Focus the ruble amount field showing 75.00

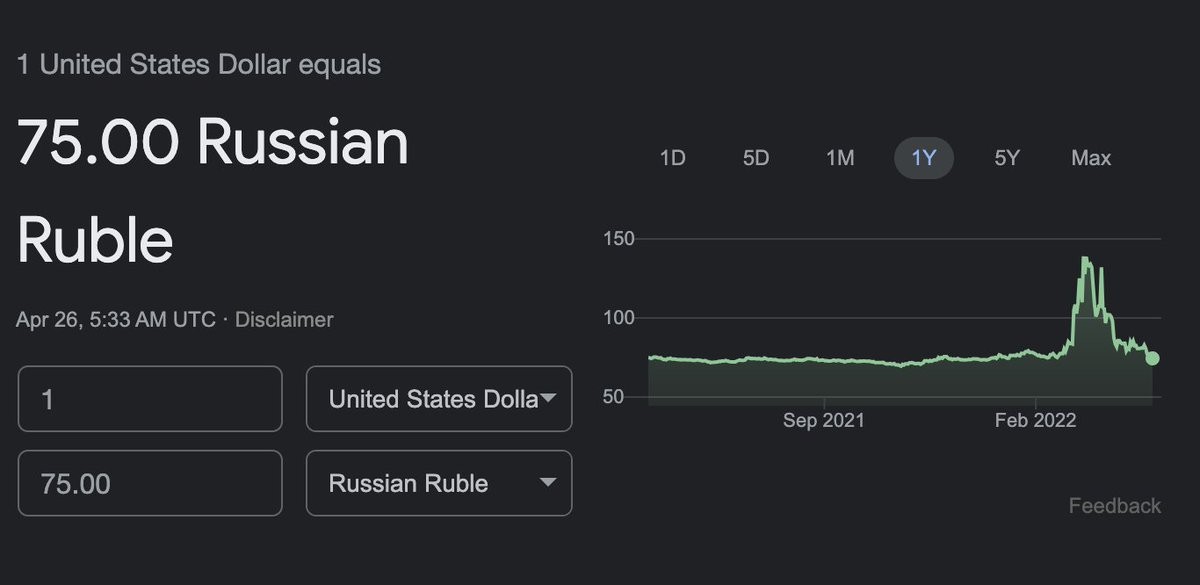pyautogui.click(x=150, y=484)
